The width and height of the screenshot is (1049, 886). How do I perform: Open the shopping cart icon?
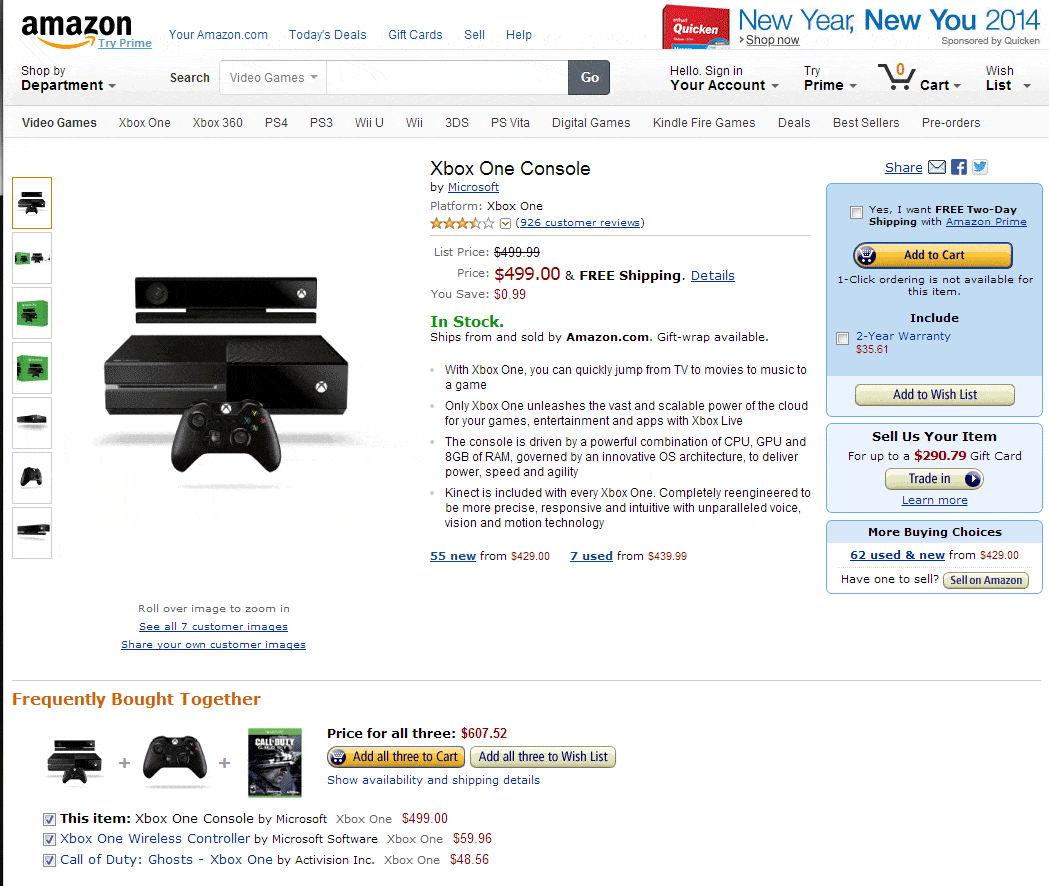coord(897,78)
